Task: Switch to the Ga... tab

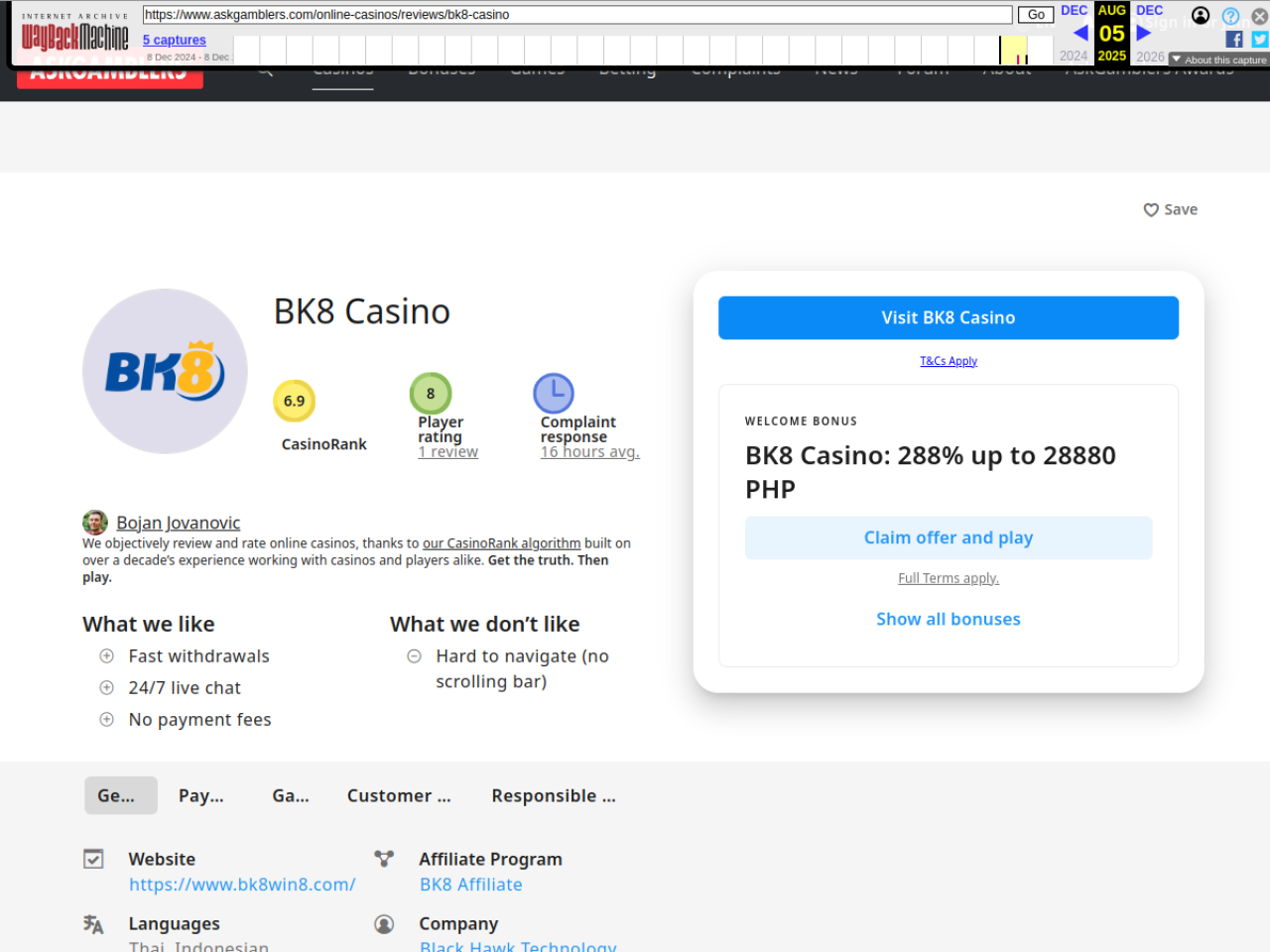Action: (x=291, y=795)
